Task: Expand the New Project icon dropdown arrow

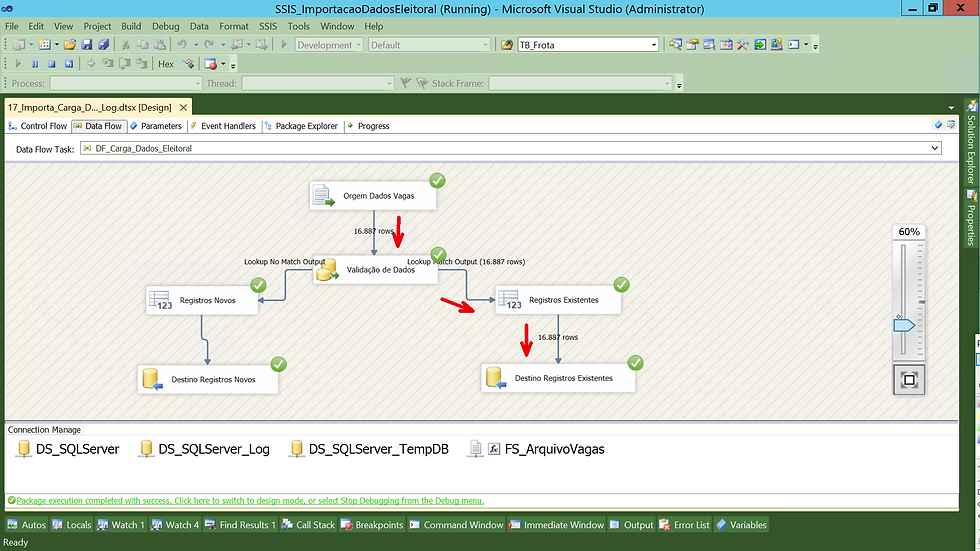Action: pyautogui.click(x=31, y=45)
